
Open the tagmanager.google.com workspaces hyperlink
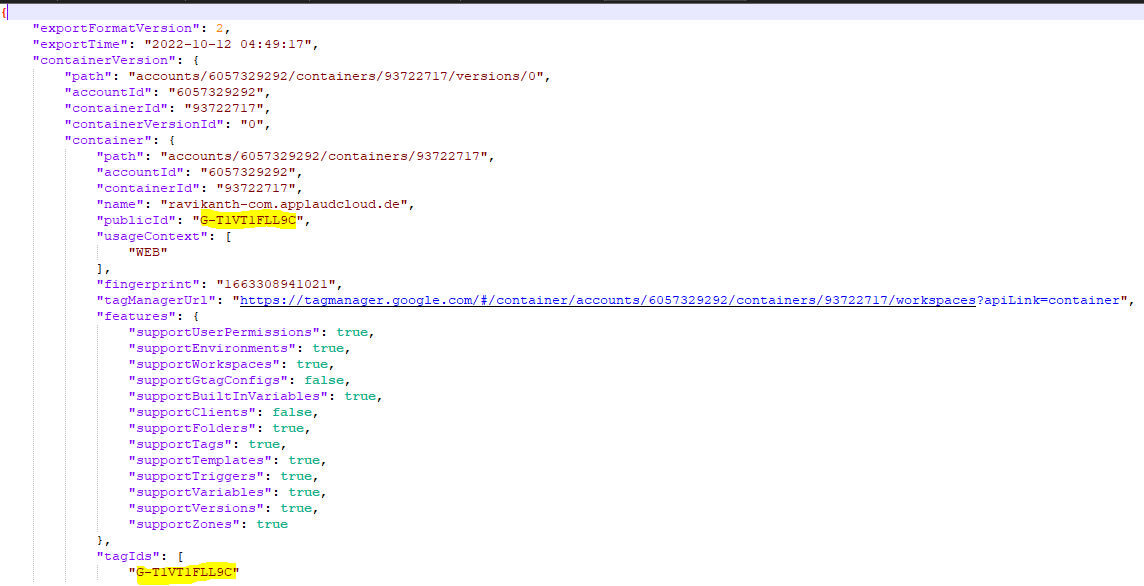(x=608, y=300)
